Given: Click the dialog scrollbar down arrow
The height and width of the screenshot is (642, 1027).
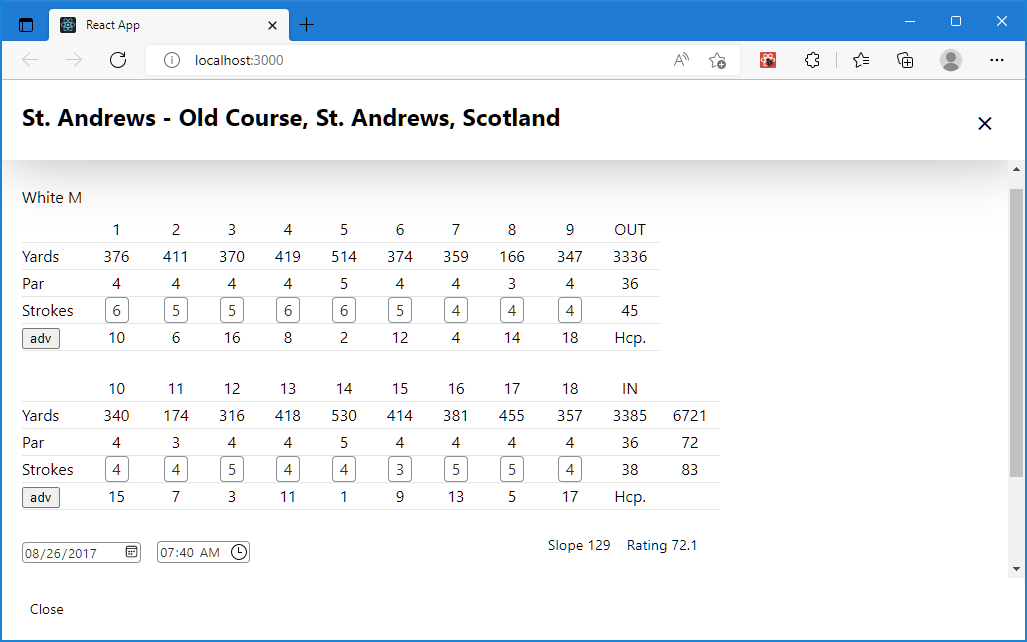Looking at the screenshot, I should click(1016, 569).
